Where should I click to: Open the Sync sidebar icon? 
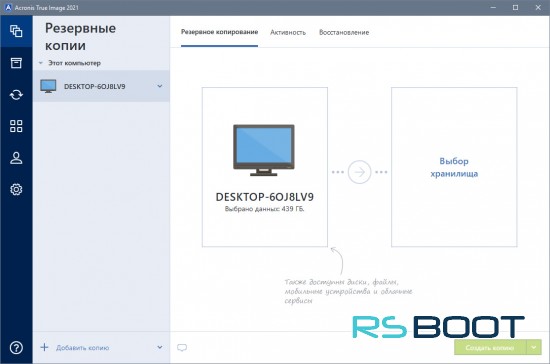tap(16, 95)
